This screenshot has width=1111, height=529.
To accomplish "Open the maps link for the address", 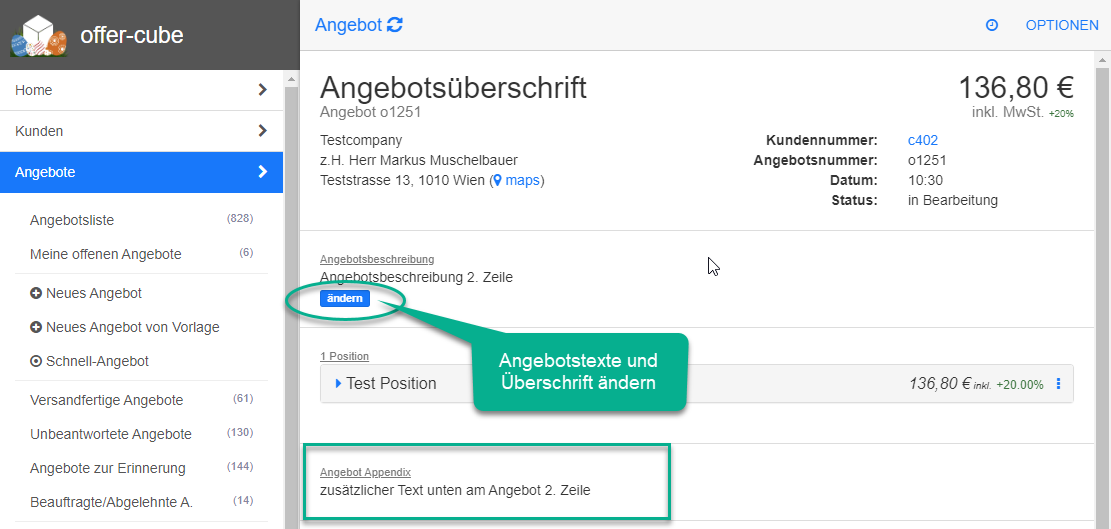I will pos(522,181).
